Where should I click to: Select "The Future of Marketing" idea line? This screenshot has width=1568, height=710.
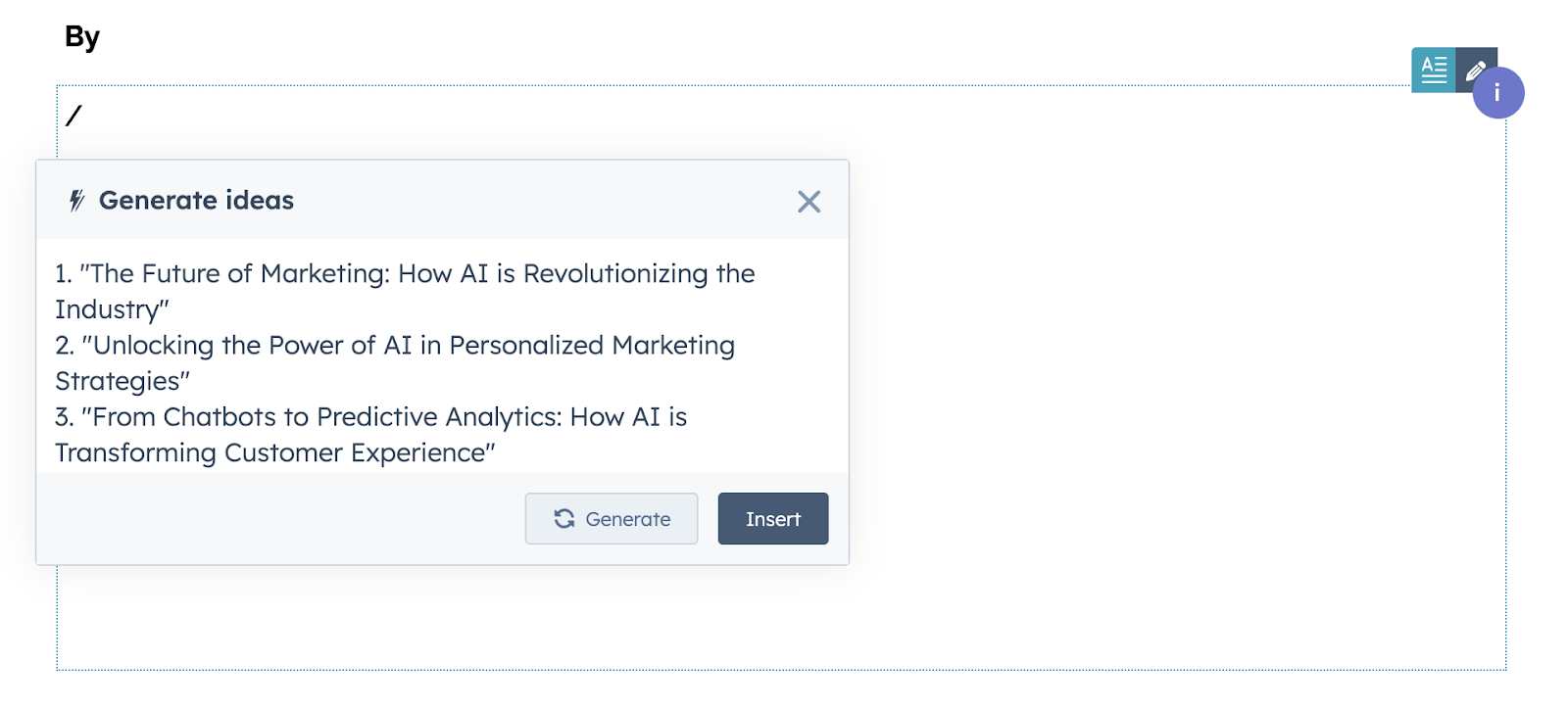[x=405, y=274]
